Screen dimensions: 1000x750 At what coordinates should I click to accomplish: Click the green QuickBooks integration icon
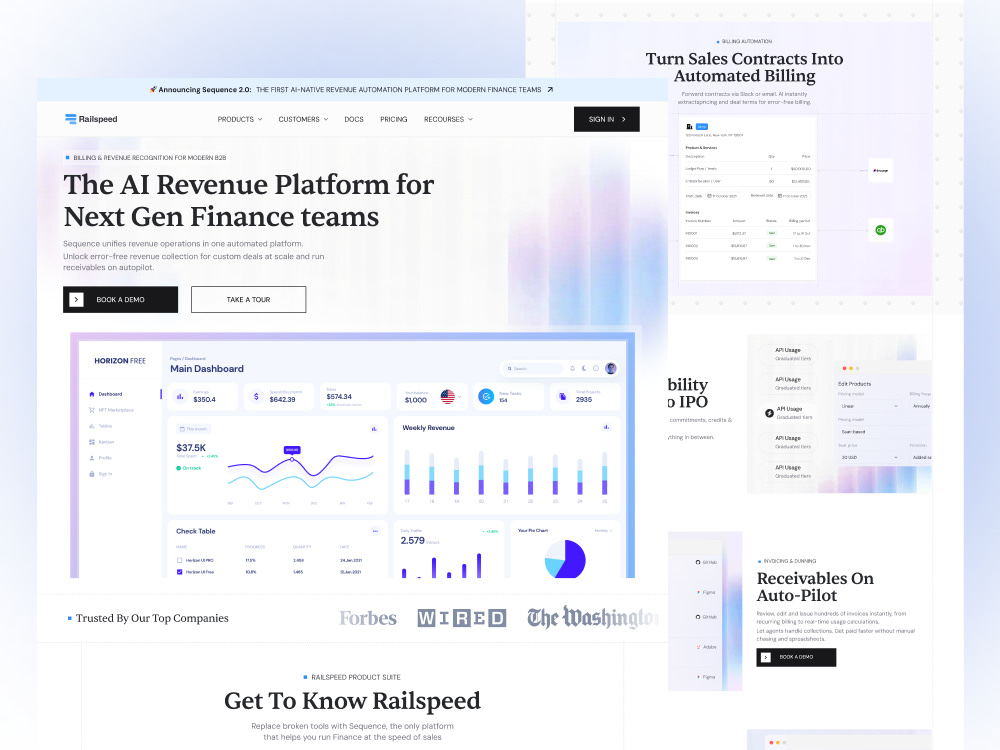(880, 230)
